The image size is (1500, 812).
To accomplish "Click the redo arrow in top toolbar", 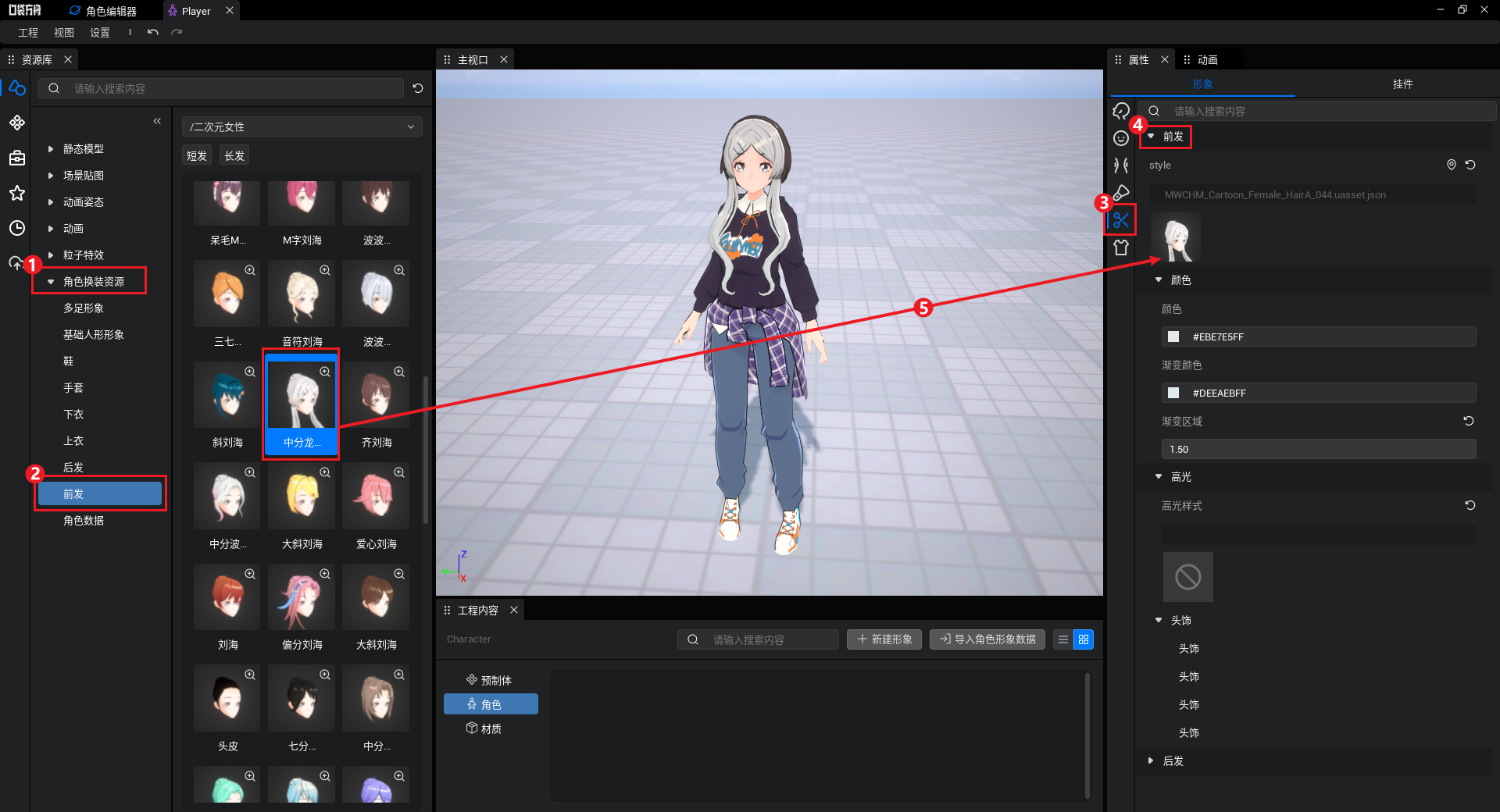I will pyautogui.click(x=177, y=32).
